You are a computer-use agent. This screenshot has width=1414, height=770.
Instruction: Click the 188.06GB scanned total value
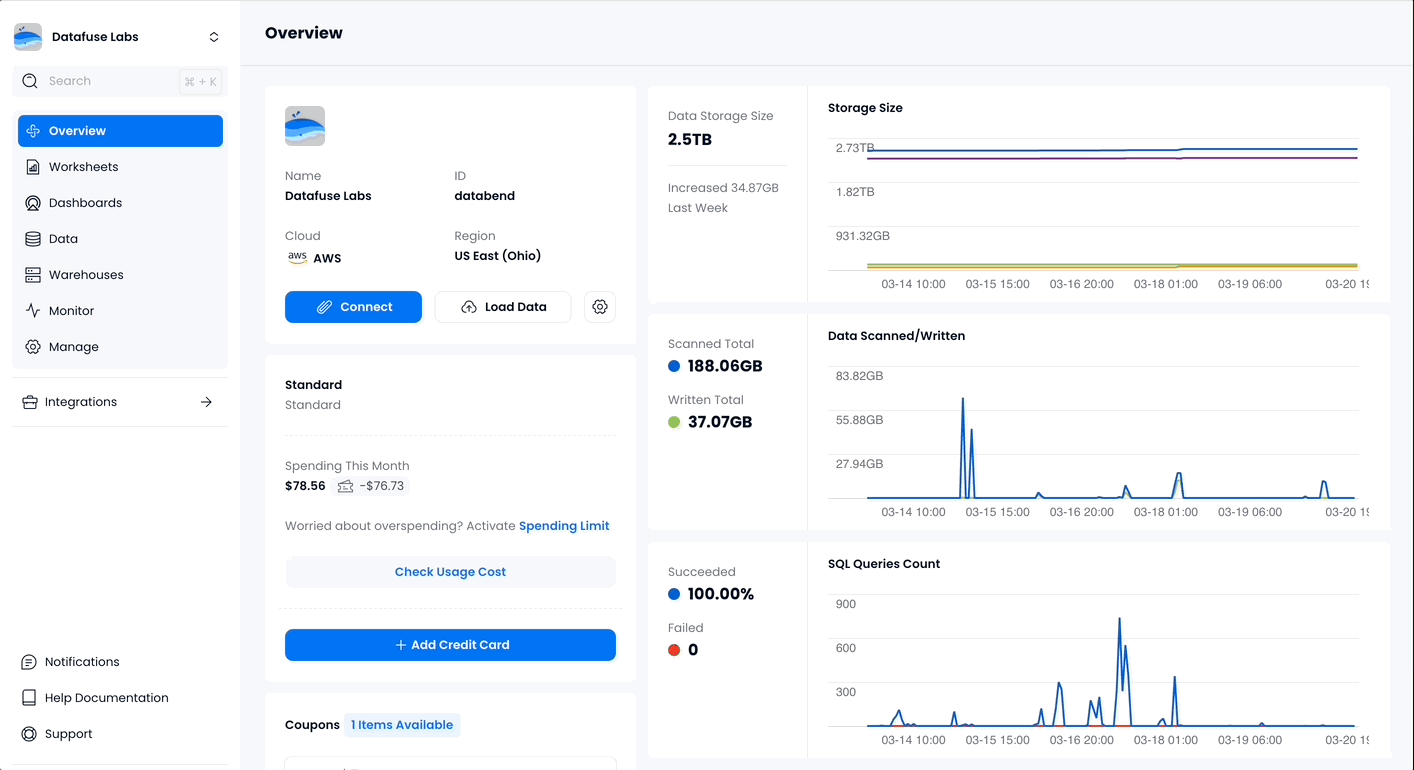click(x=725, y=366)
